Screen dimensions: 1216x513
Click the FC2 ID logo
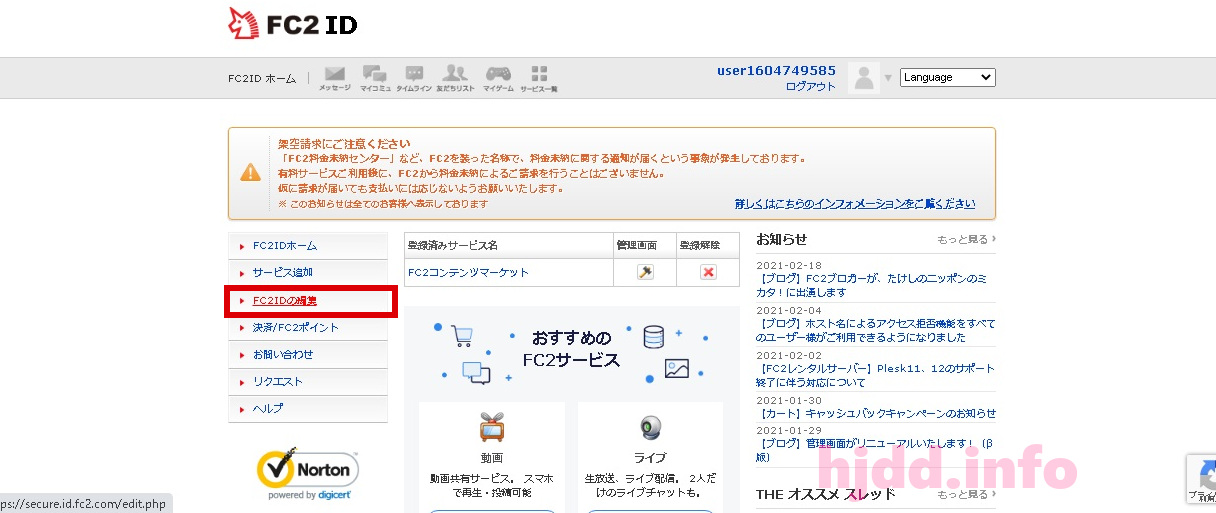click(x=293, y=25)
